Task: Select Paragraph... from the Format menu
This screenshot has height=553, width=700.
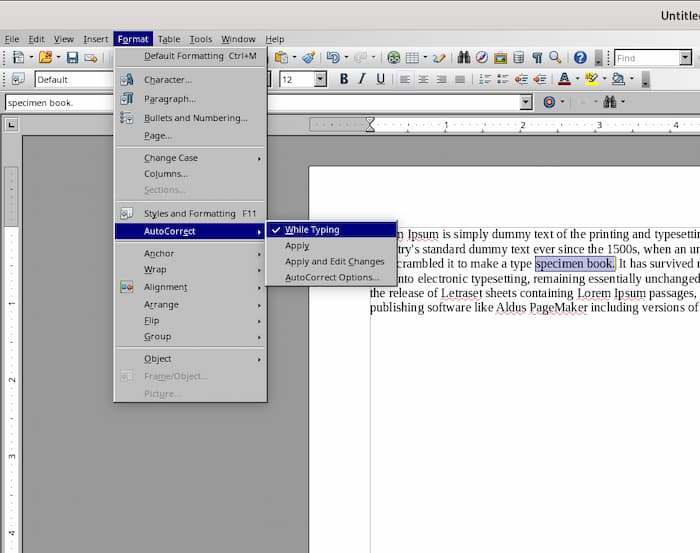Action: (169, 99)
